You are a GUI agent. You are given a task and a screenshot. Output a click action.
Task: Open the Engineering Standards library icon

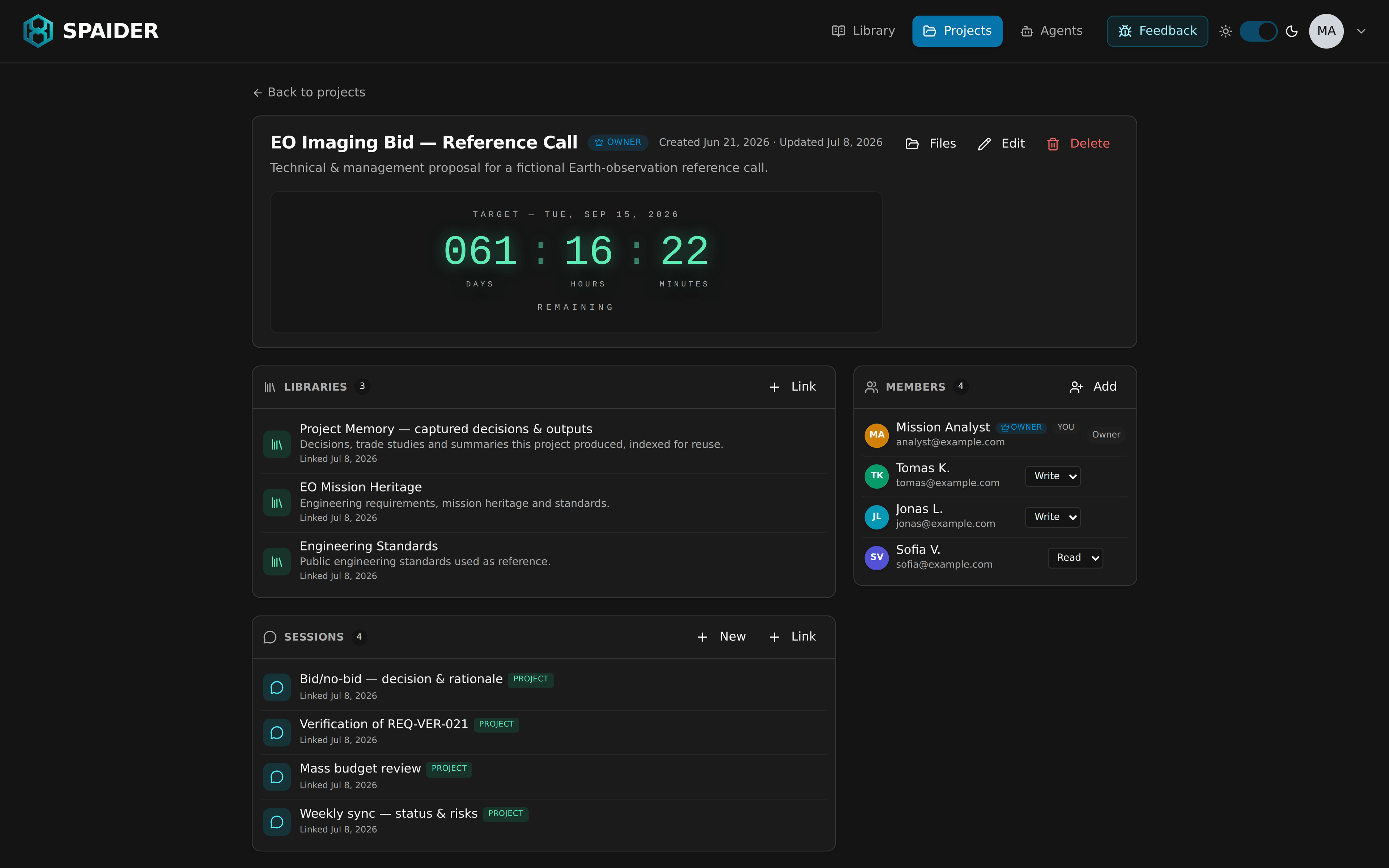pos(277,561)
